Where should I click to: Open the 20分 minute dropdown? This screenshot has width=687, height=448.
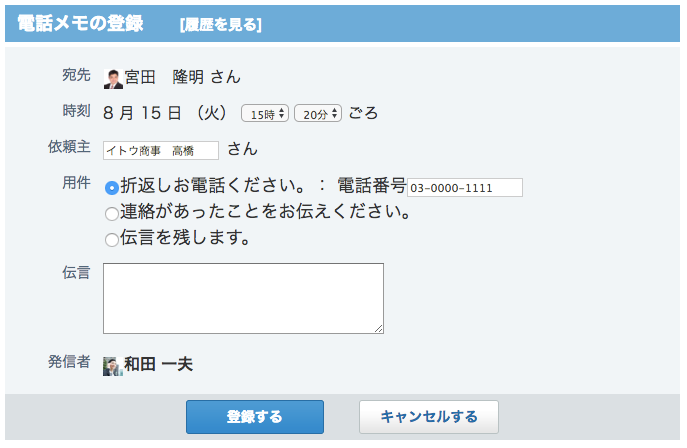(x=318, y=114)
